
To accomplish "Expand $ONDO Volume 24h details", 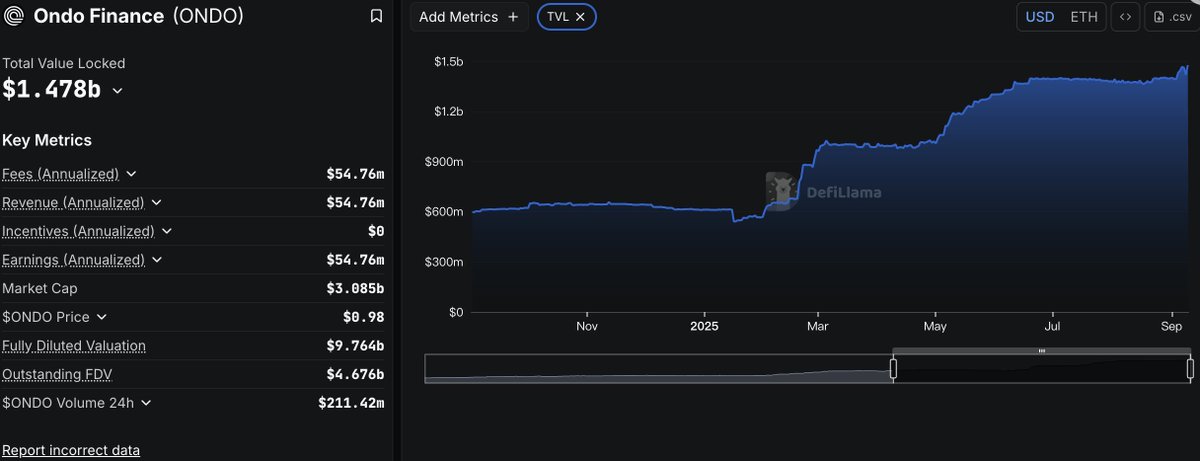I will (146, 403).
